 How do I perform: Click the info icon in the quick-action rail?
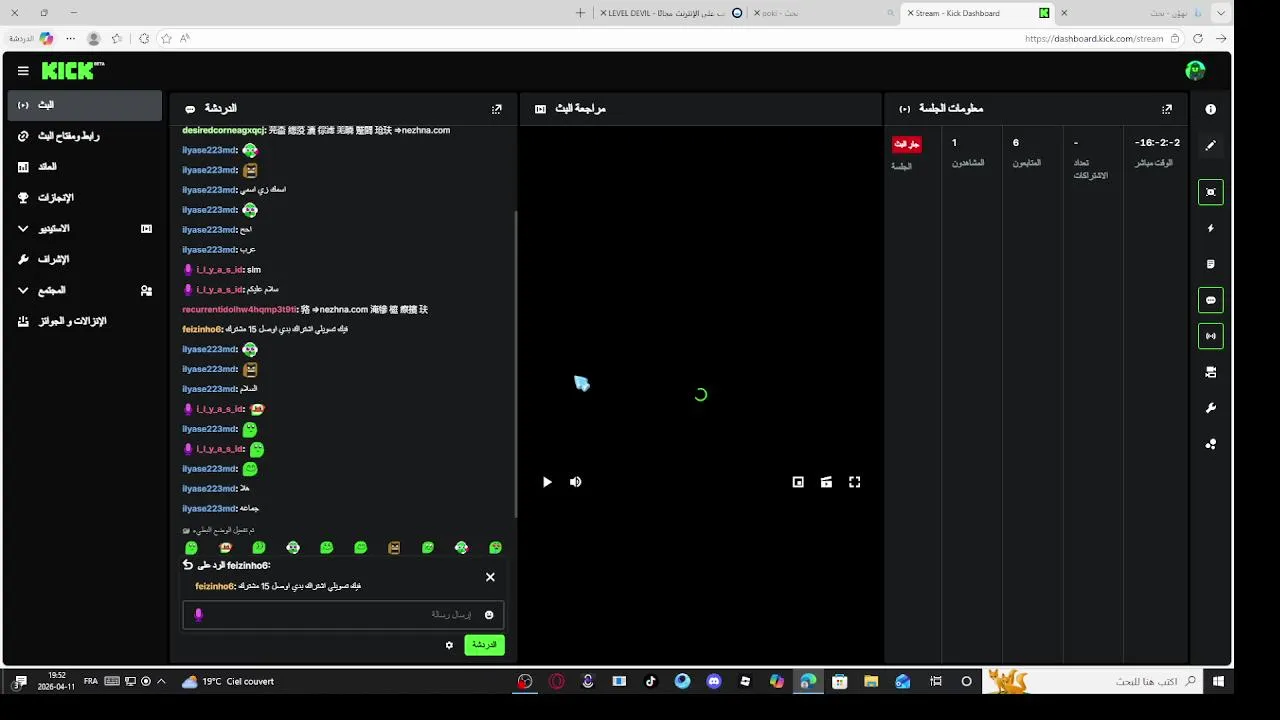tap(1211, 109)
